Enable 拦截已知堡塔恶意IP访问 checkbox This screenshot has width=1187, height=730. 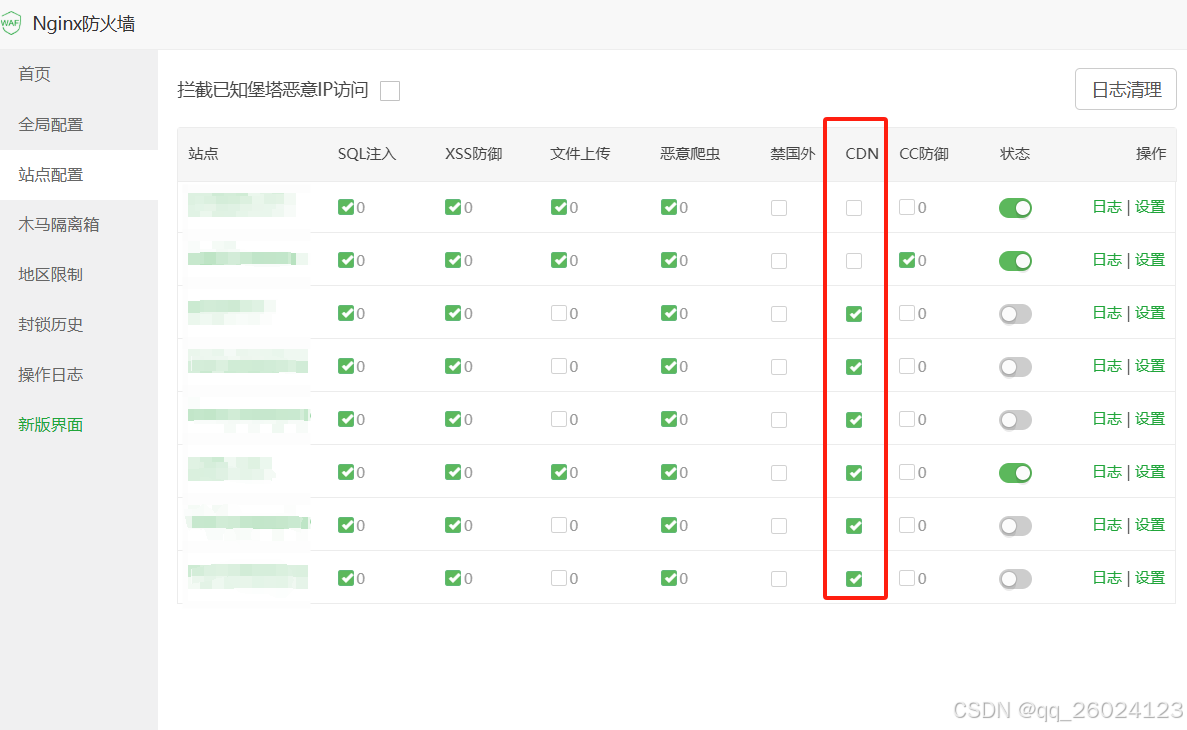(x=390, y=91)
